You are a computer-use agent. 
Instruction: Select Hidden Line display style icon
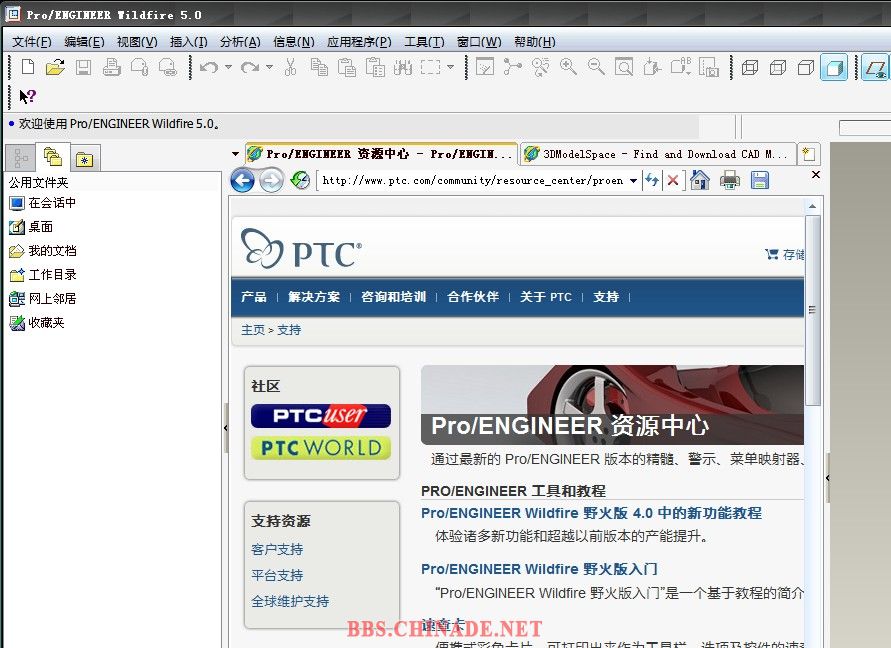(778, 68)
